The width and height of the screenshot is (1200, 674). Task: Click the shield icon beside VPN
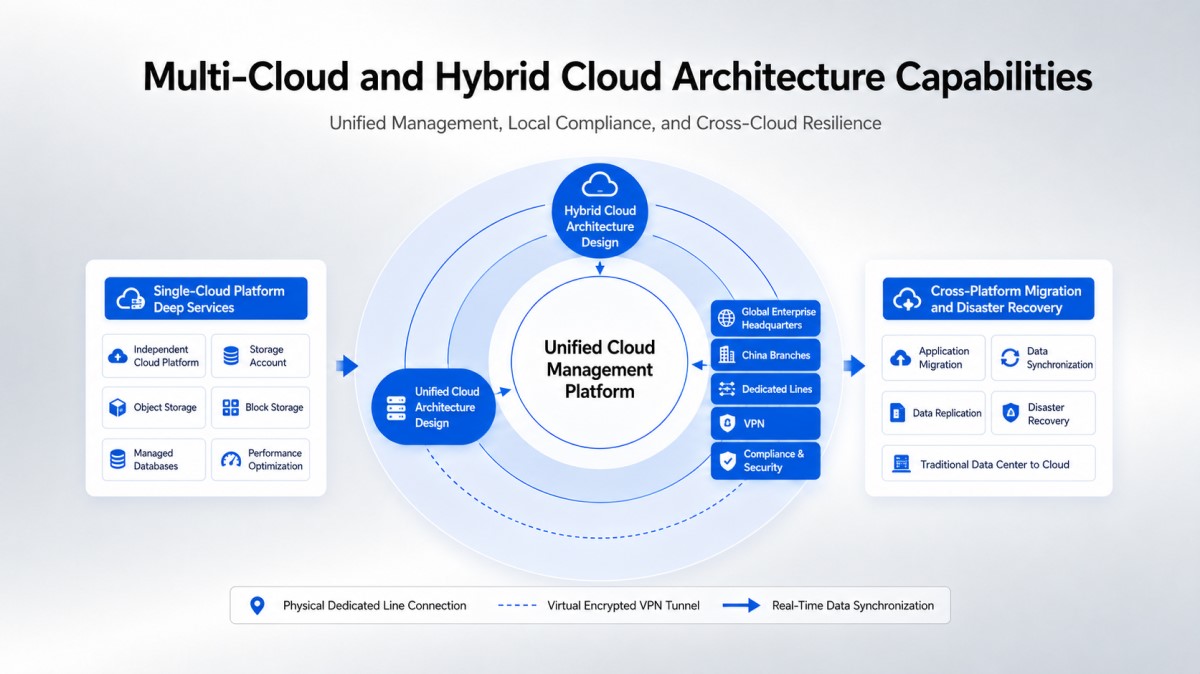click(x=726, y=424)
